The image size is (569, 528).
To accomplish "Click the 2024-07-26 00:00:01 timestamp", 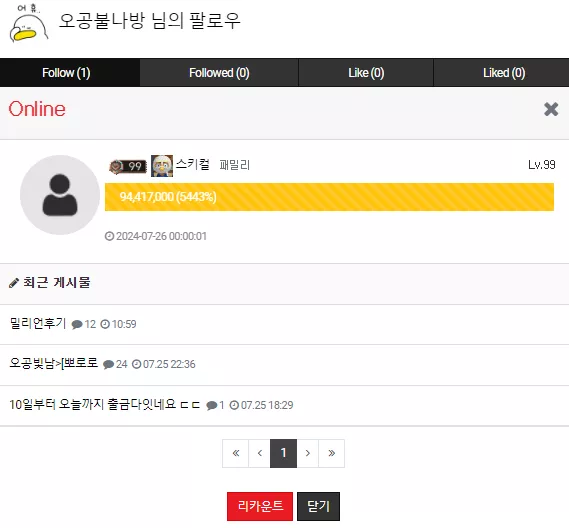I will click(161, 236).
